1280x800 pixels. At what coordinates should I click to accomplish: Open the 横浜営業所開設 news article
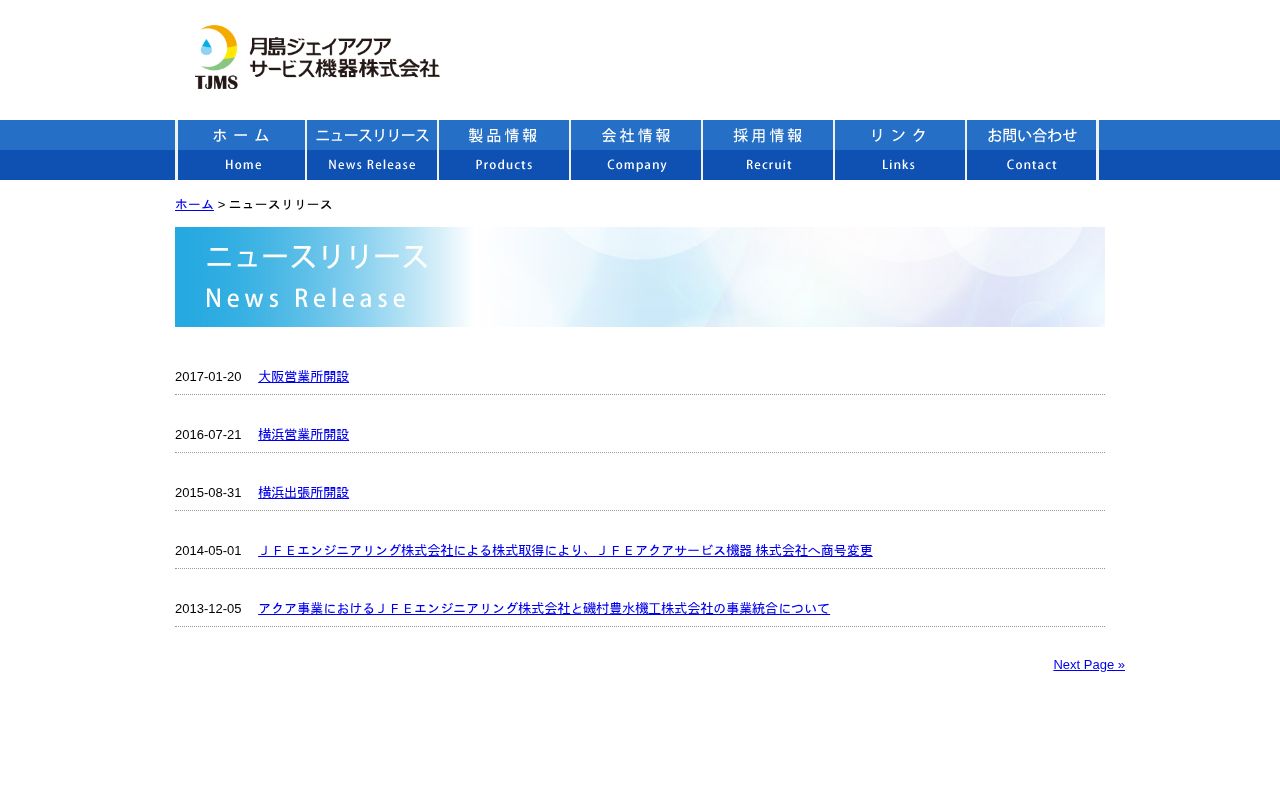tap(303, 435)
